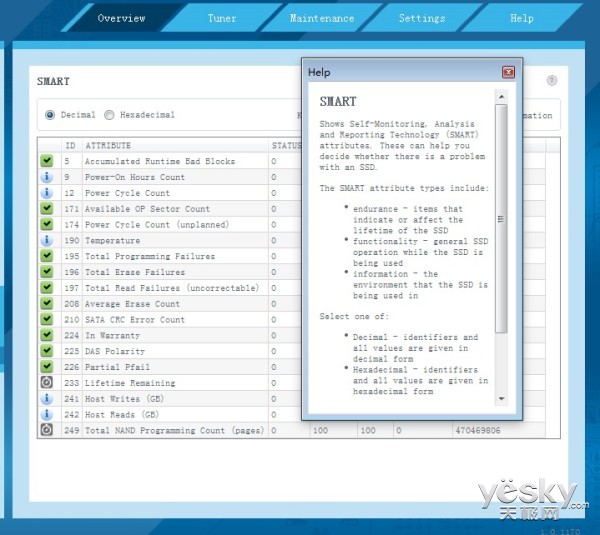
Task: Open the Maintenance tab
Action: click(x=322, y=18)
